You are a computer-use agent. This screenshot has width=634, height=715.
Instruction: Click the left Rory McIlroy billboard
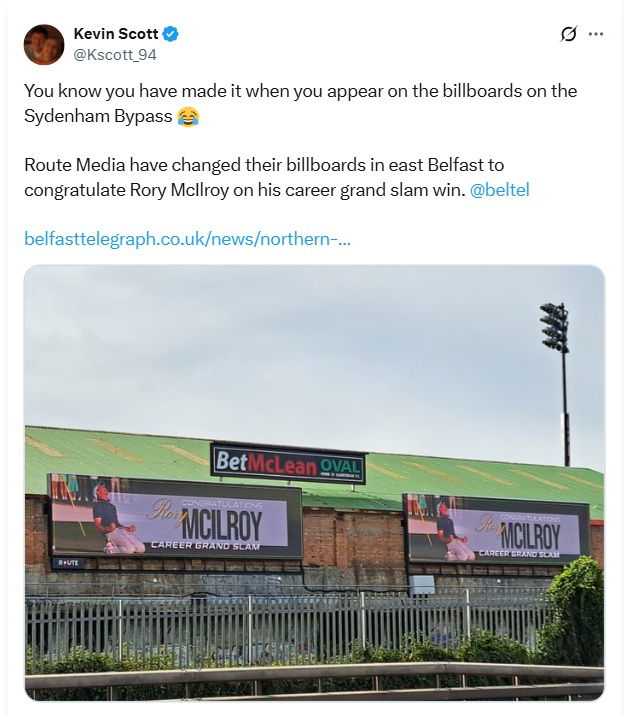tap(175, 516)
